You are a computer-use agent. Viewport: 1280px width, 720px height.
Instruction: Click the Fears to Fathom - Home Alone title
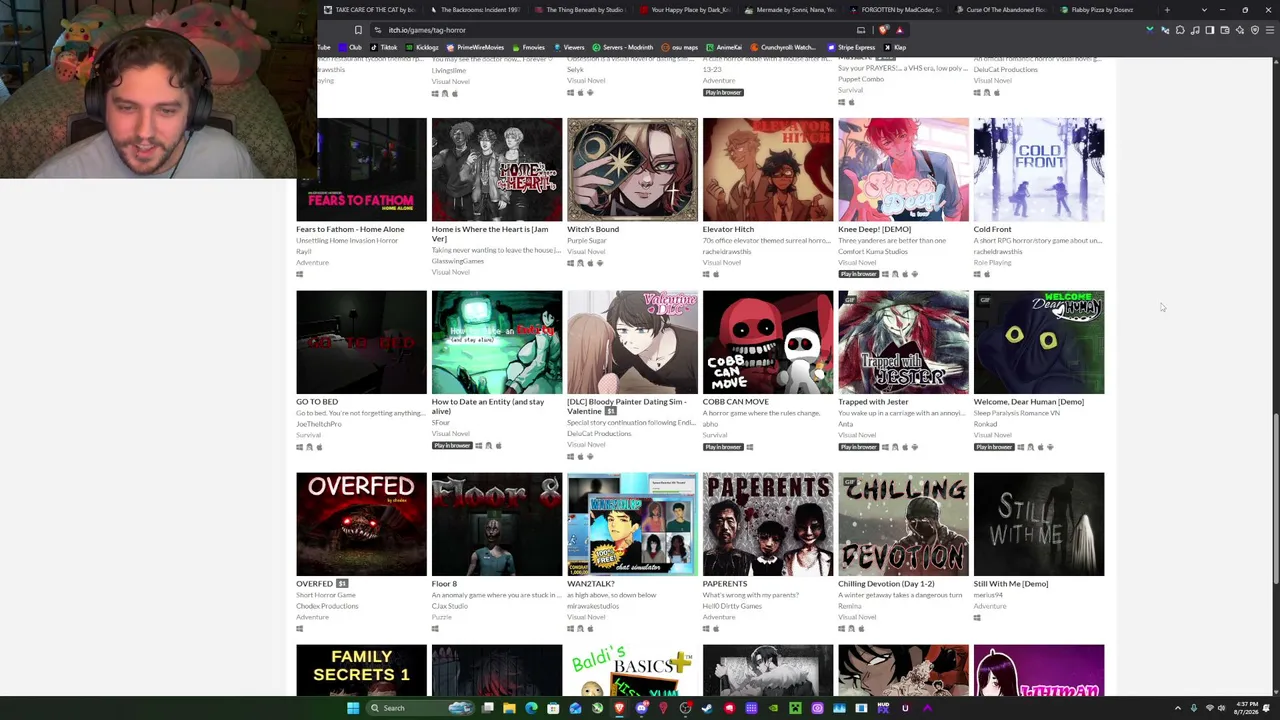click(x=350, y=229)
